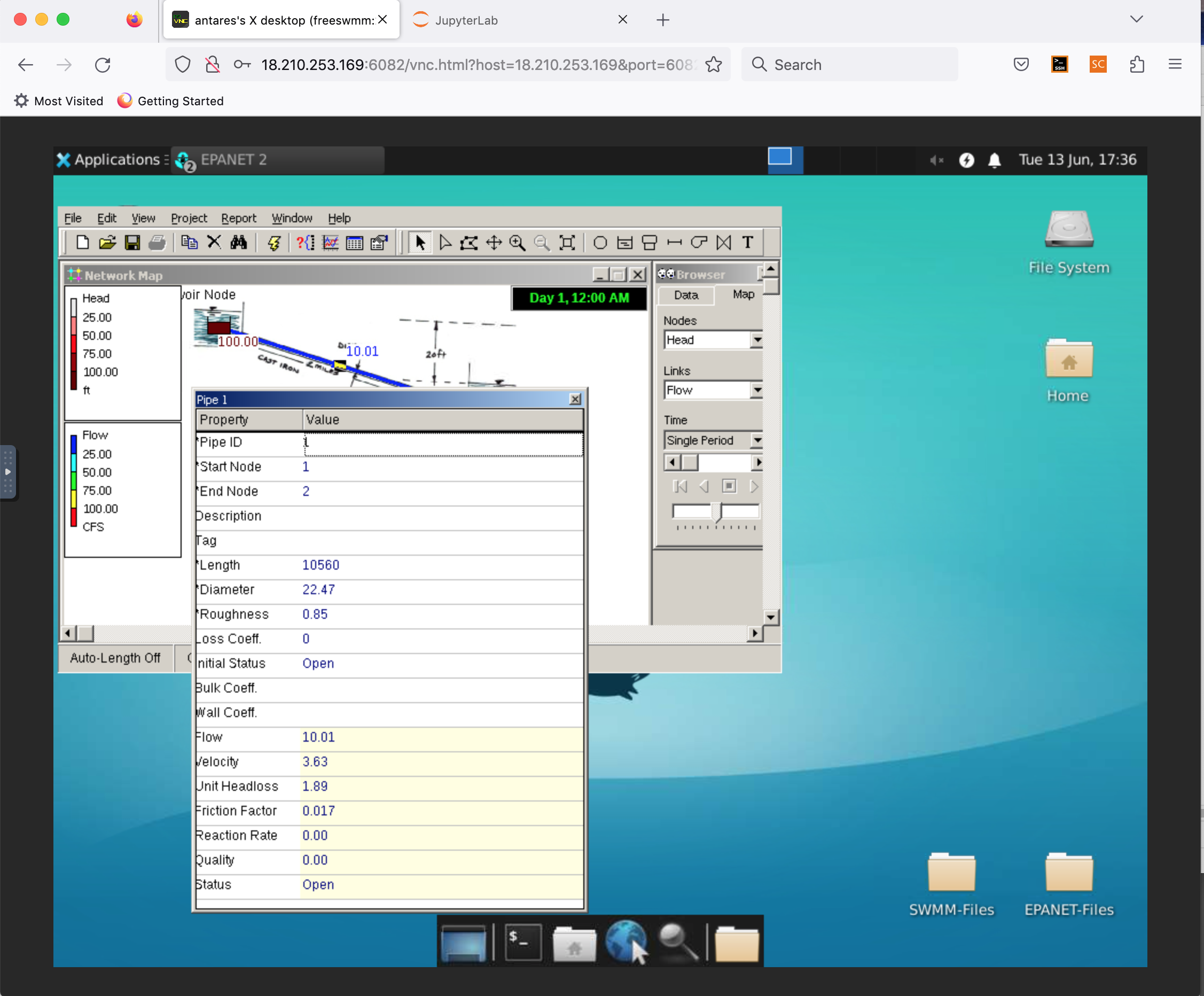Click the Copy to clipboard icon
Screen dimensions: 1204x996
(189, 243)
